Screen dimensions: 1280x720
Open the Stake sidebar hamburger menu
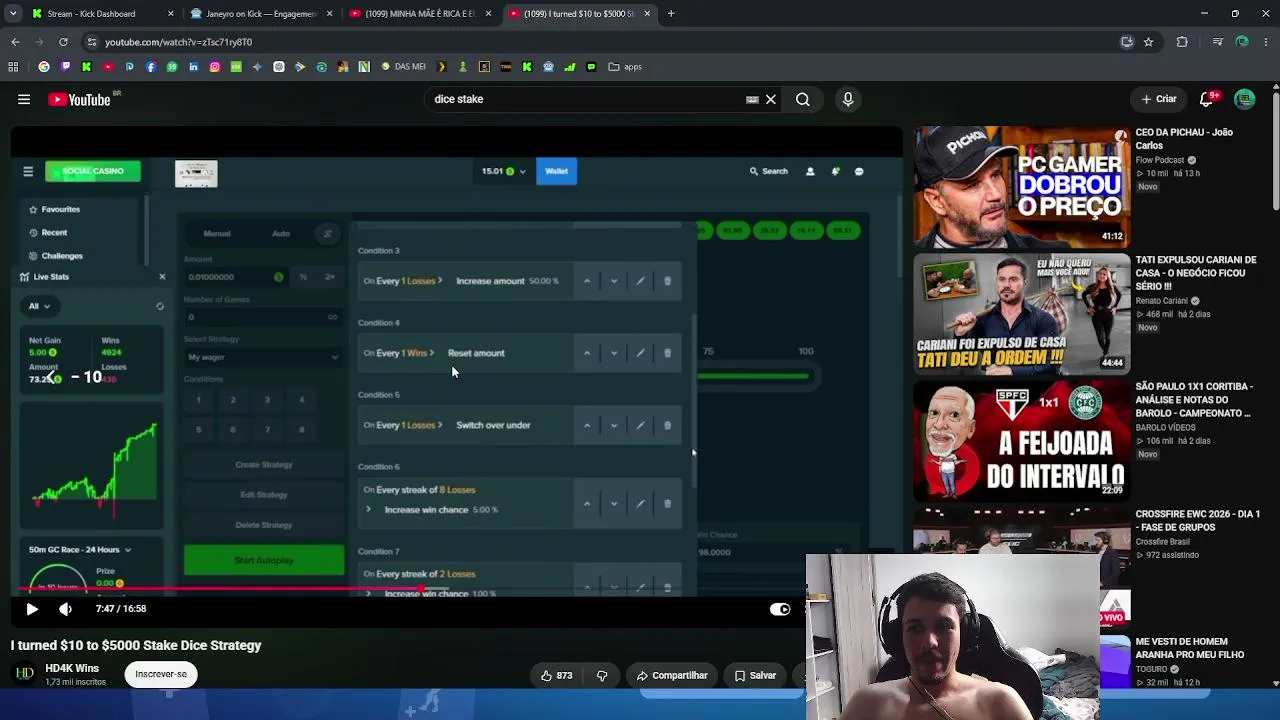[28, 172]
